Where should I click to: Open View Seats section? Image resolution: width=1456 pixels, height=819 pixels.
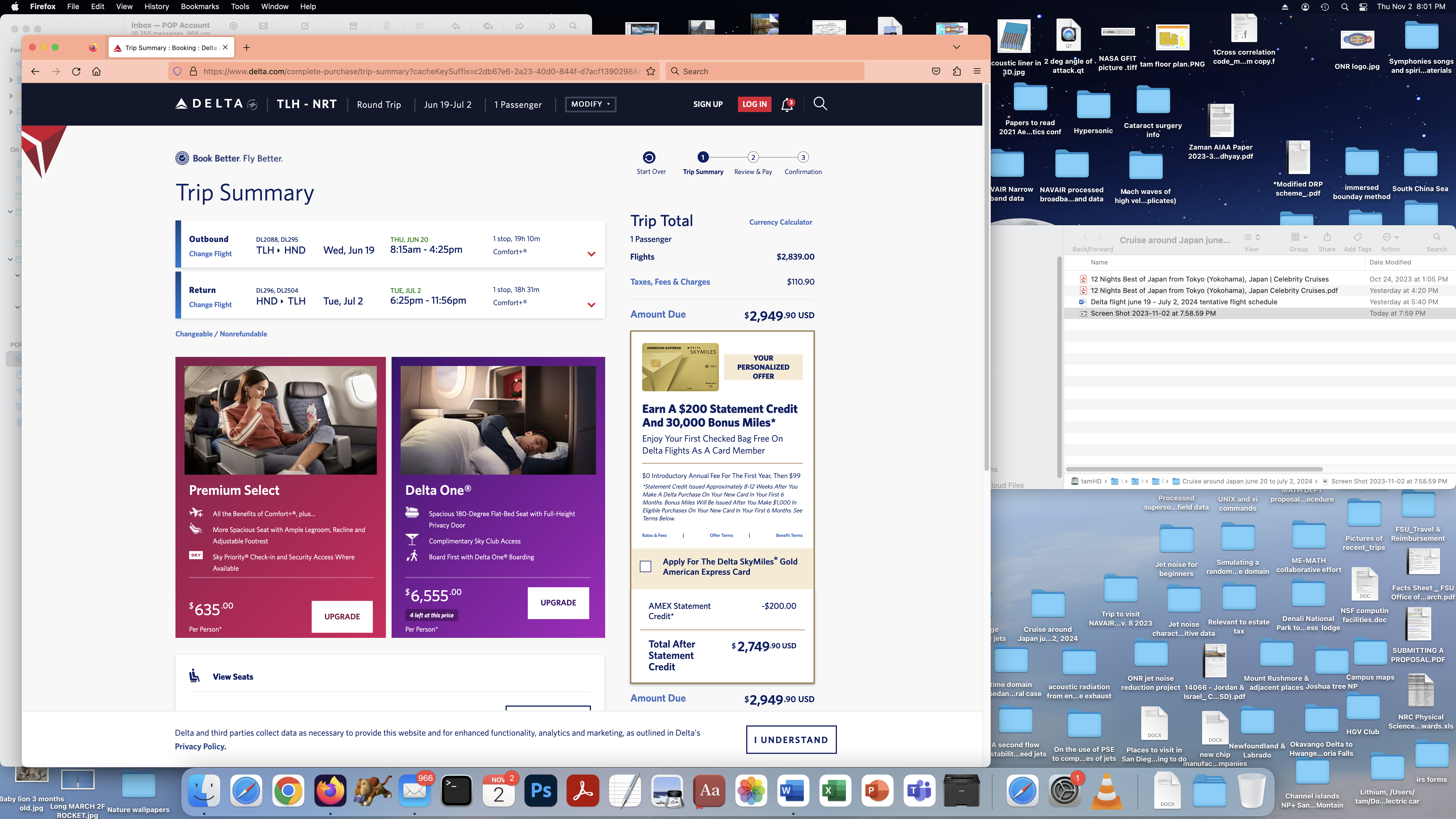tap(233, 677)
